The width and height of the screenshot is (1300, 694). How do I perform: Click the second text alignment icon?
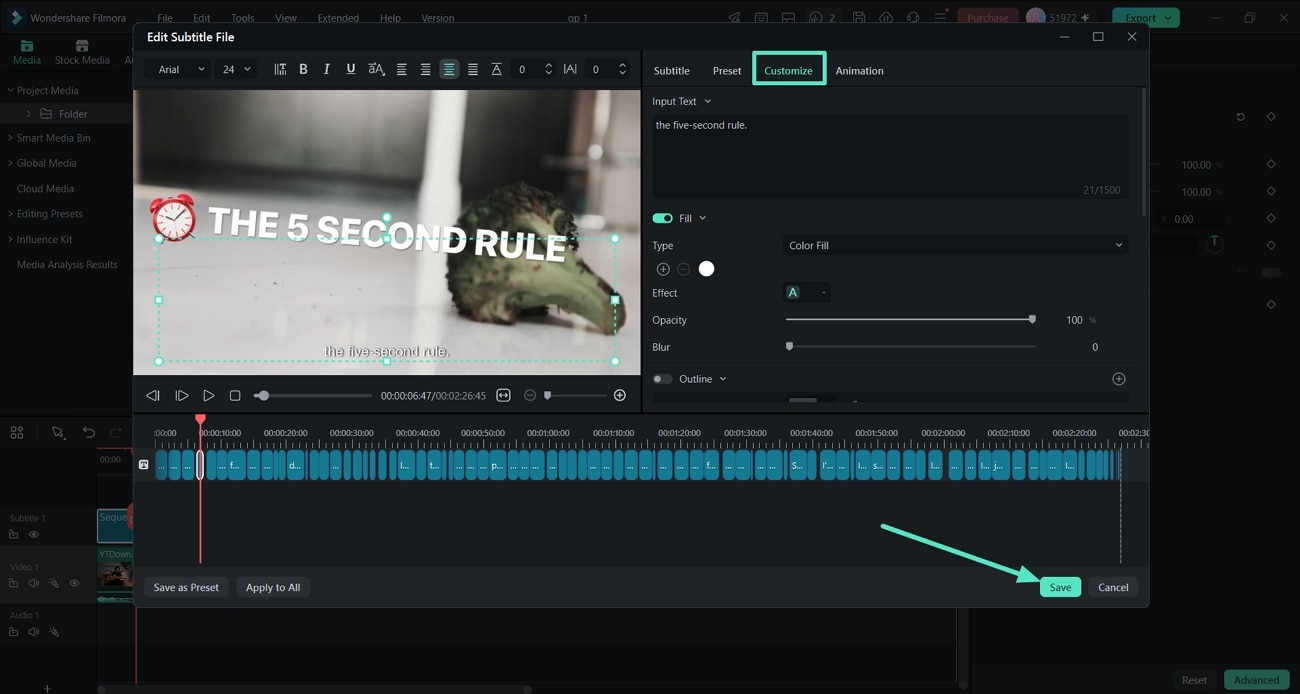(425, 69)
